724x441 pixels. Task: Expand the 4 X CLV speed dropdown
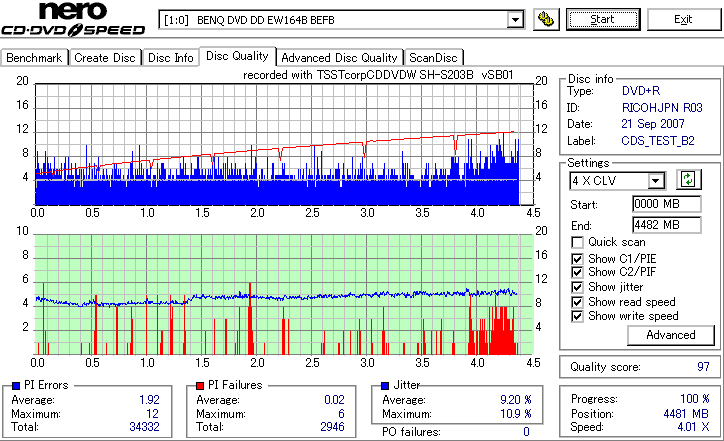[655, 181]
